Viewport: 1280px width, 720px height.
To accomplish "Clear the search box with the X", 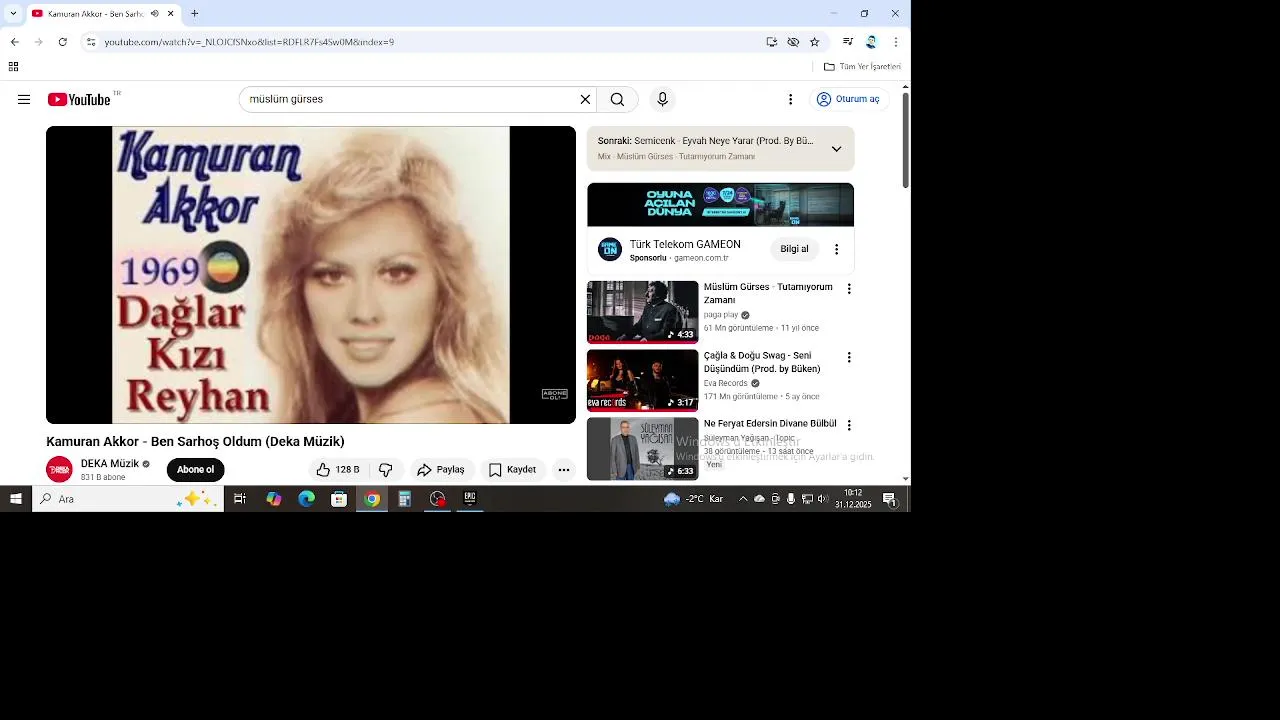I will pos(585,99).
